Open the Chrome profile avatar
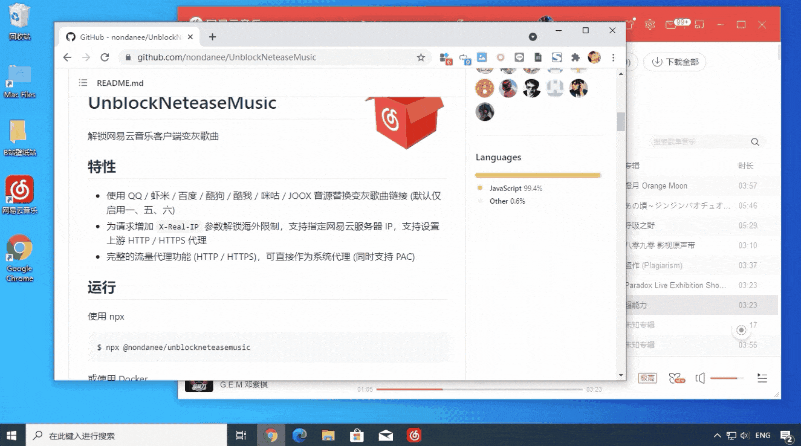Image resolution: width=801 pixels, height=446 pixels. coord(594,57)
